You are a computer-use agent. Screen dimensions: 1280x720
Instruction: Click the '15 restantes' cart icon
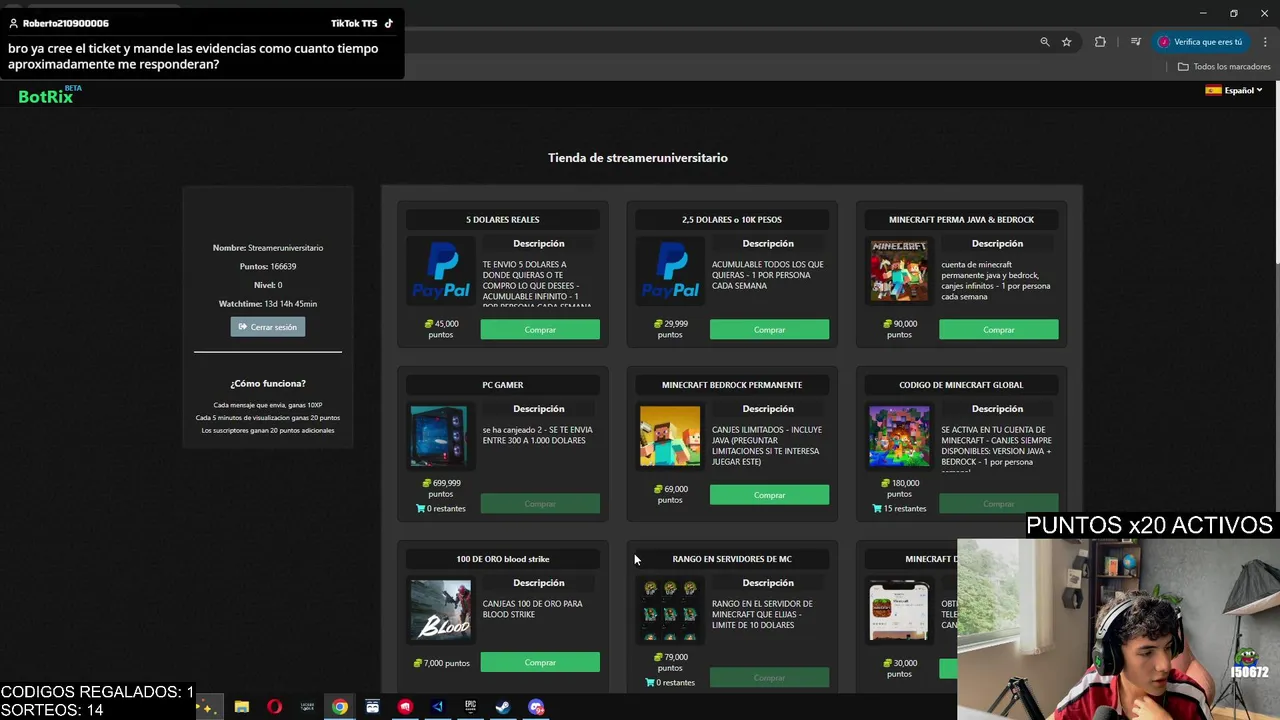tap(877, 508)
